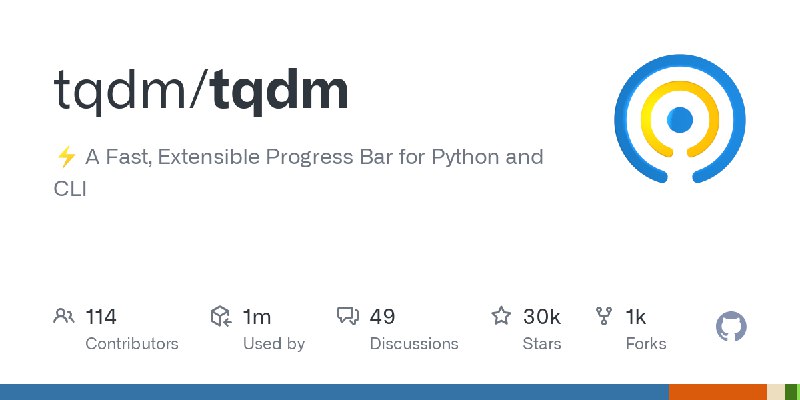The width and height of the screenshot is (800, 400).
Task: Click the repository description text
Action: pyautogui.click(x=298, y=172)
